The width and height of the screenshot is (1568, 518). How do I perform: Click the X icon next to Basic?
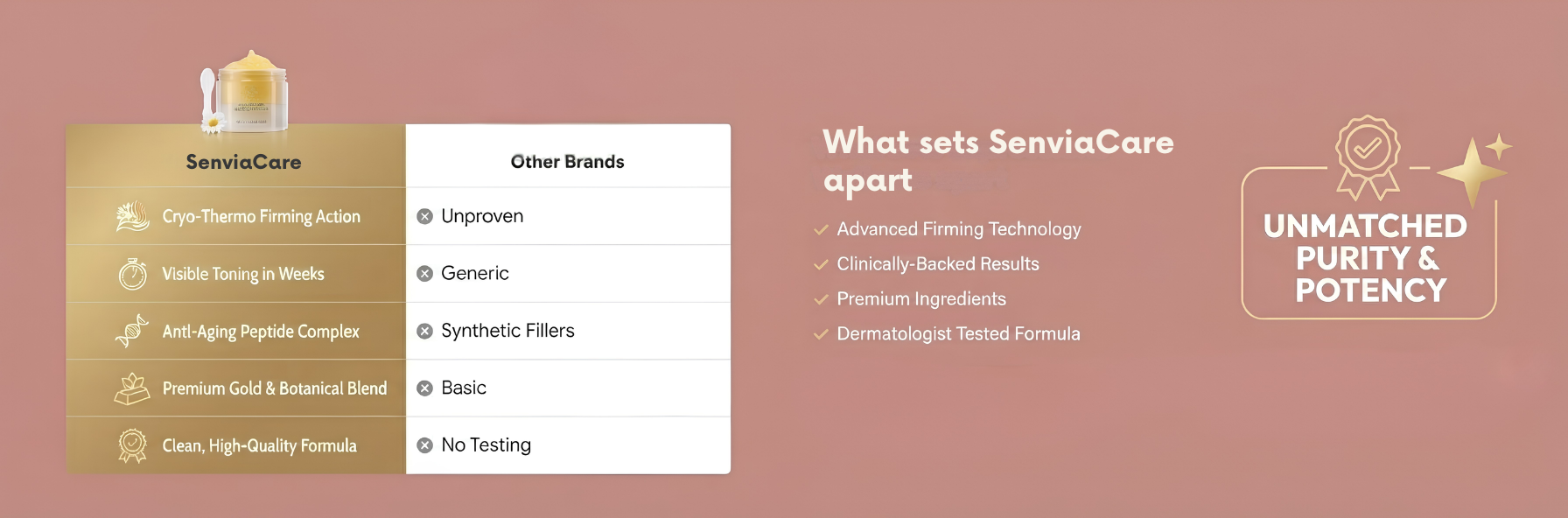[425, 388]
